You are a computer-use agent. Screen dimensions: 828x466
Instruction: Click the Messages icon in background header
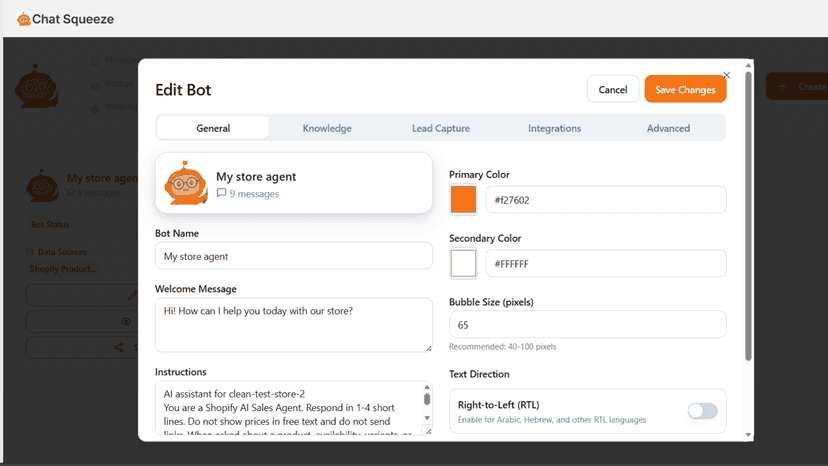pyautogui.click(x=95, y=62)
